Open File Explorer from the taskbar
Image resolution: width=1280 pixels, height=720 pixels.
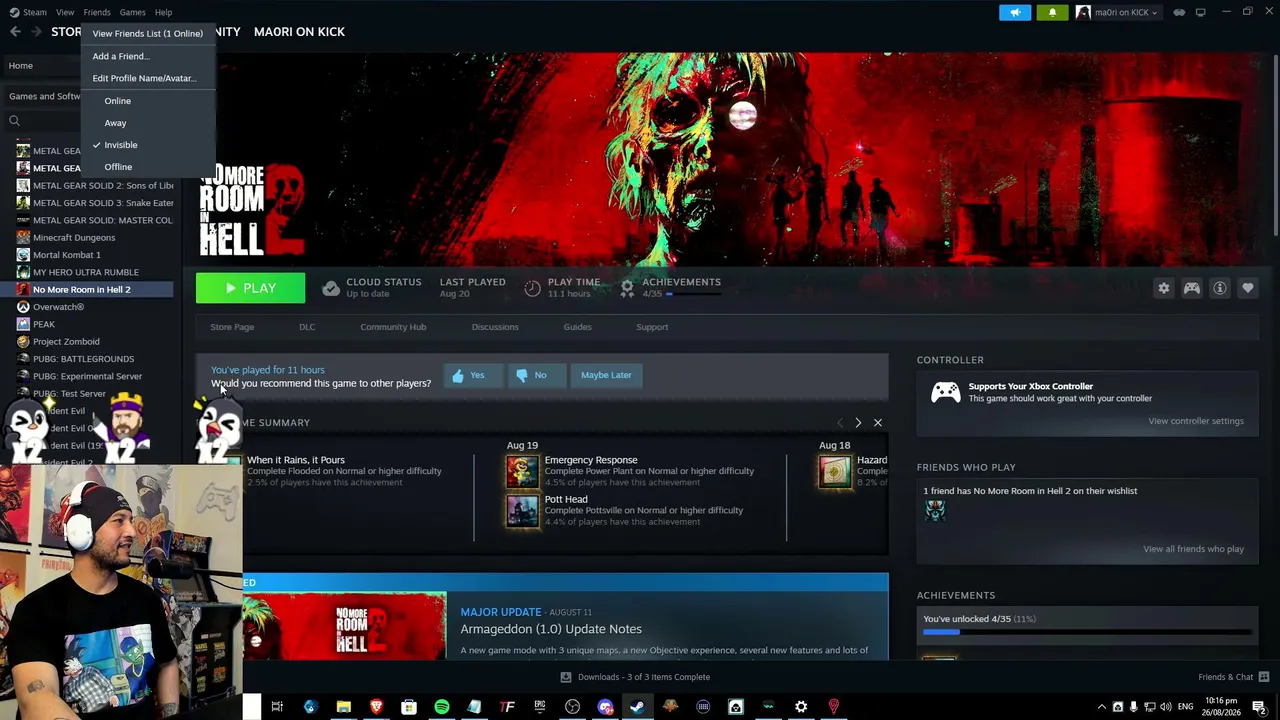[x=343, y=707]
